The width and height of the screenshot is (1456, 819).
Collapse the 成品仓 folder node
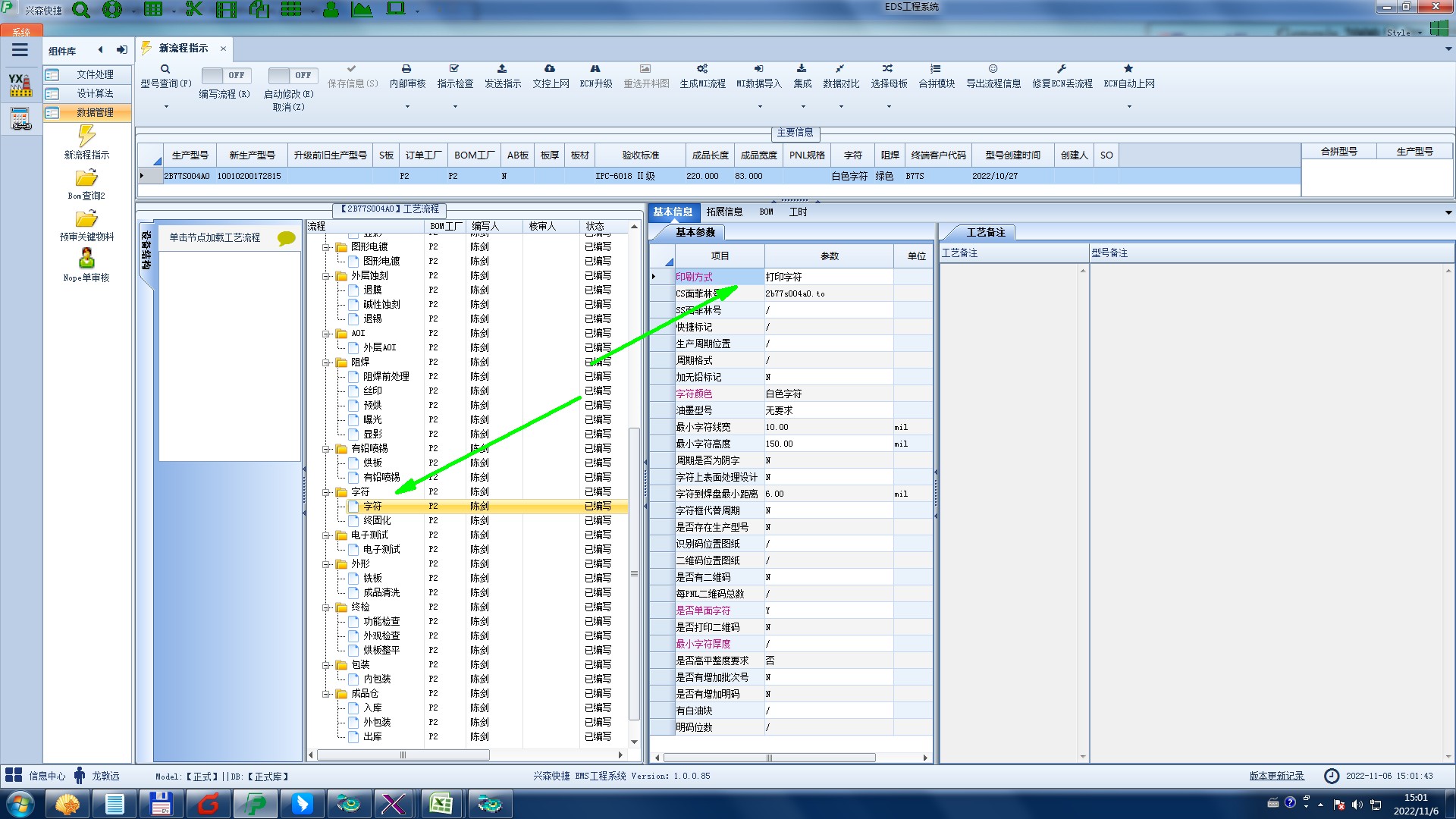[326, 694]
